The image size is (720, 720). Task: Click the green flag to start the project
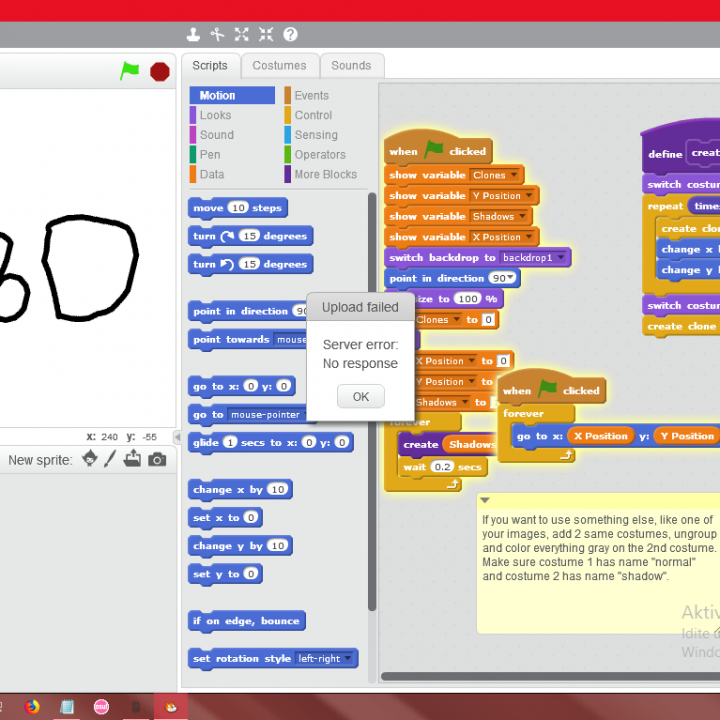(130, 71)
